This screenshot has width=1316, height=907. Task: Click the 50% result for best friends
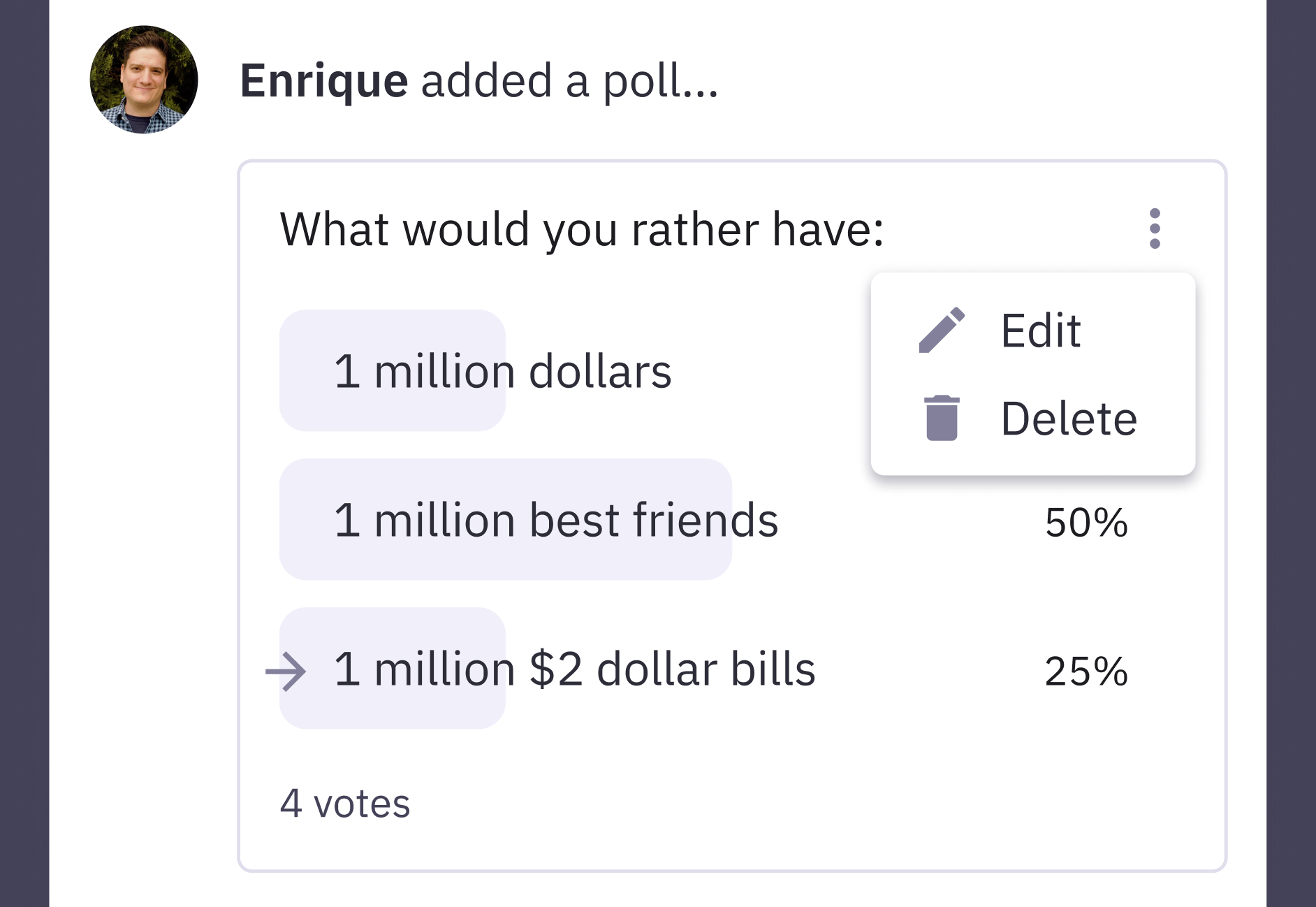[1086, 523]
